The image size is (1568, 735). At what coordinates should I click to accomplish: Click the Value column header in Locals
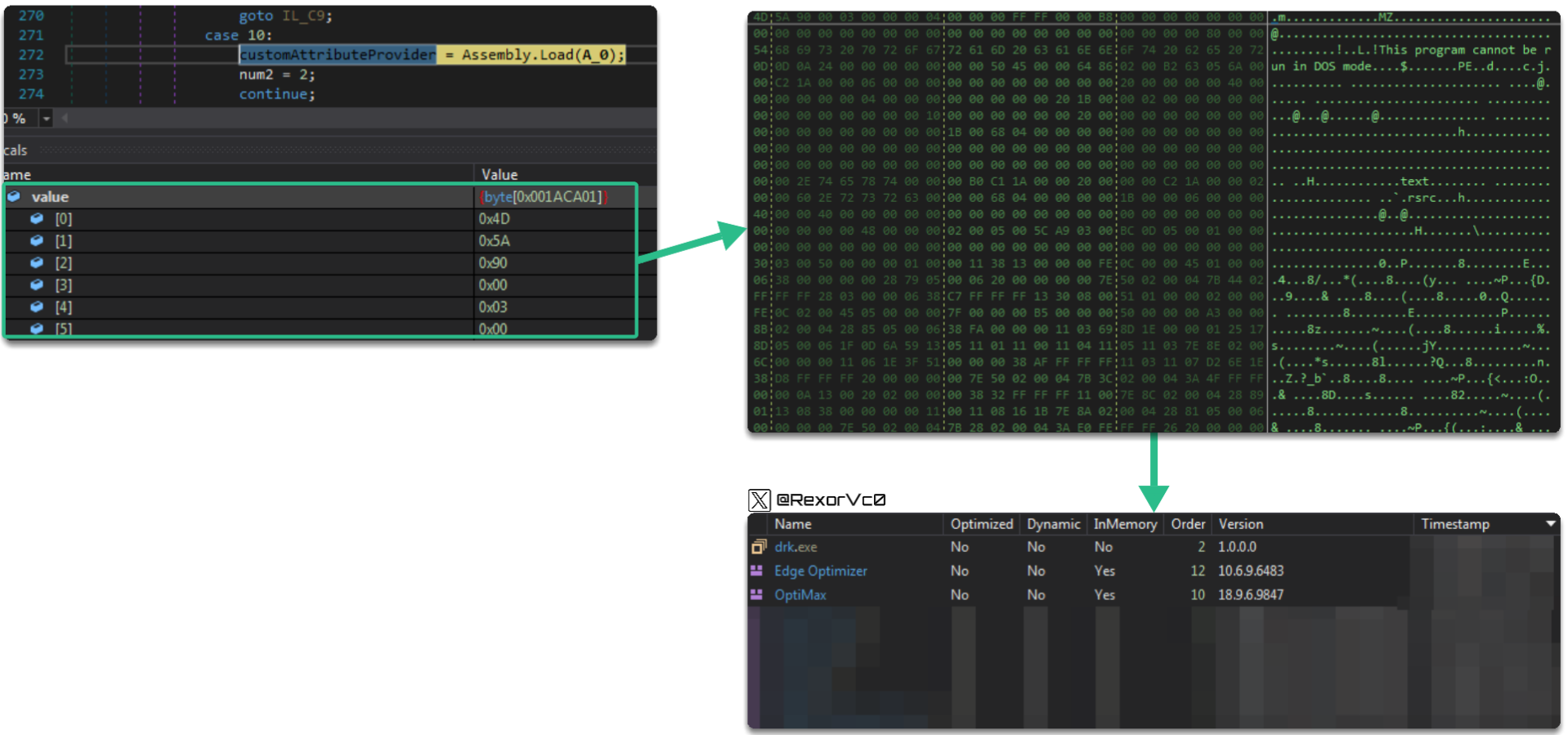pyautogui.click(x=500, y=174)
